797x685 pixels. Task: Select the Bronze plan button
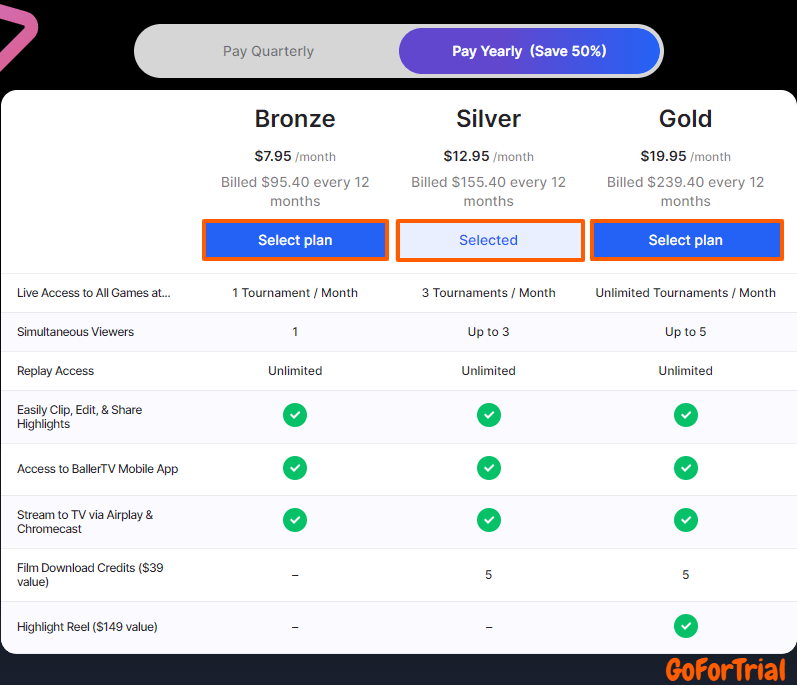click(x=295, y=240)
